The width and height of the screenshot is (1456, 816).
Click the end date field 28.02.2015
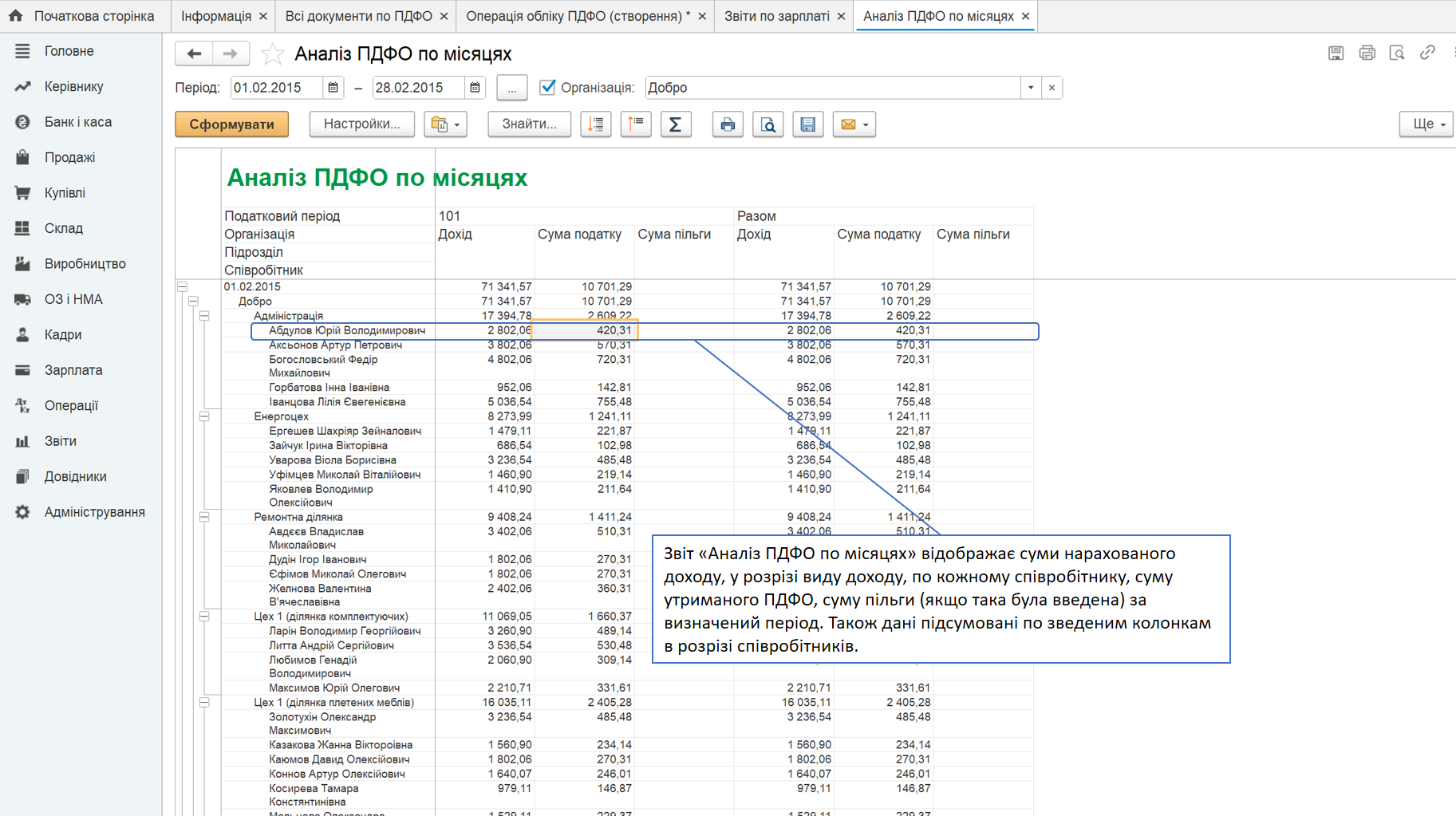coord(418,88)
